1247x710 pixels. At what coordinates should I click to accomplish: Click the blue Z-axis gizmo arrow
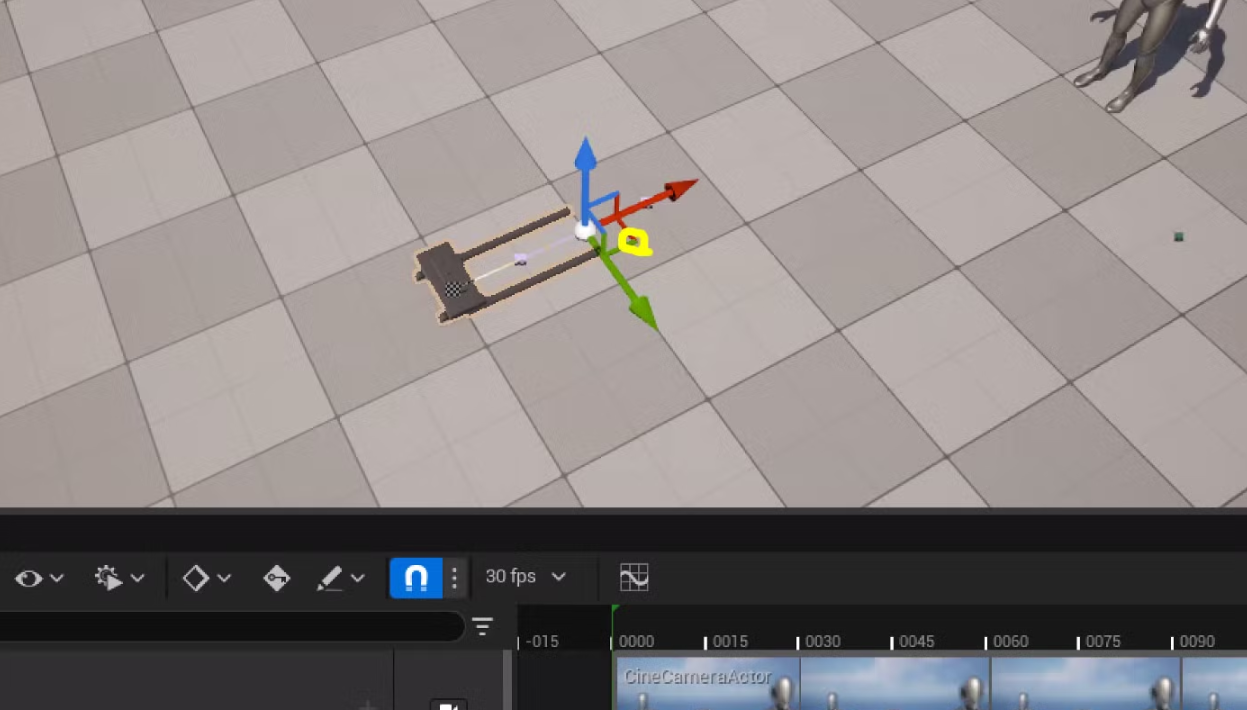[x=586, y=170]
